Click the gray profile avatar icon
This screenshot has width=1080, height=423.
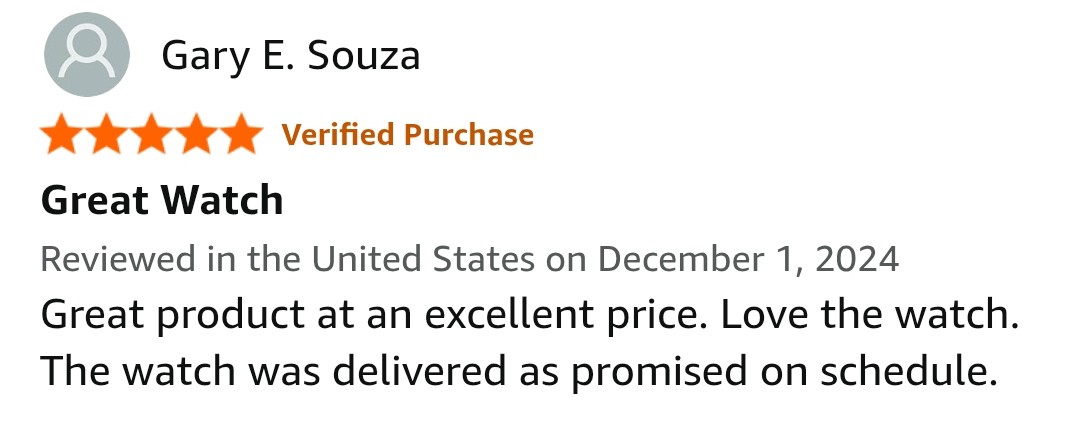(x=87, y=54)
